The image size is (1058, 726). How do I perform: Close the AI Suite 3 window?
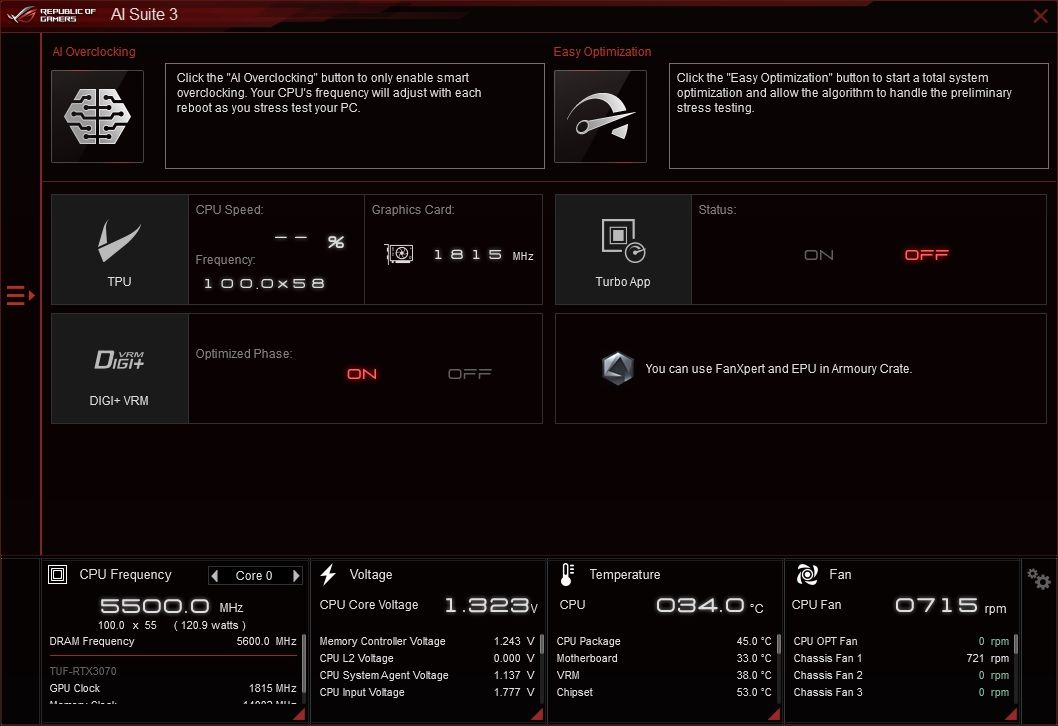point(1040,16)
